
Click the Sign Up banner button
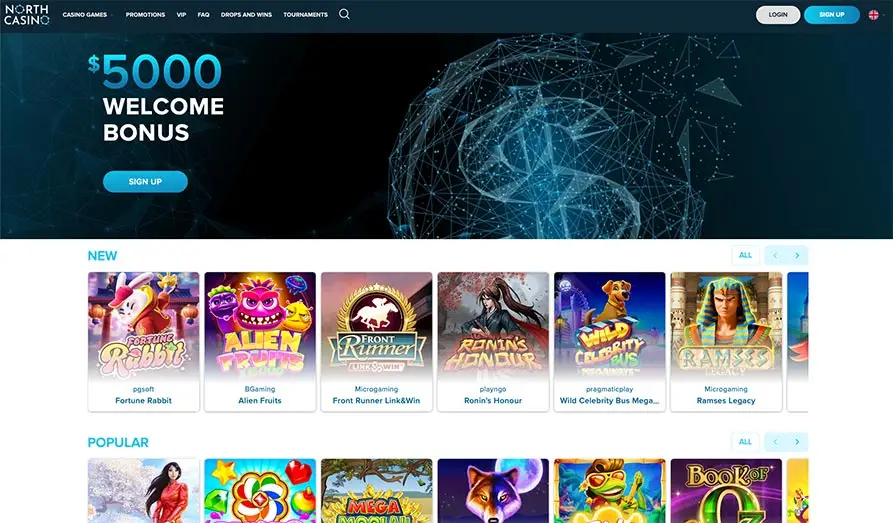[145, 182]
